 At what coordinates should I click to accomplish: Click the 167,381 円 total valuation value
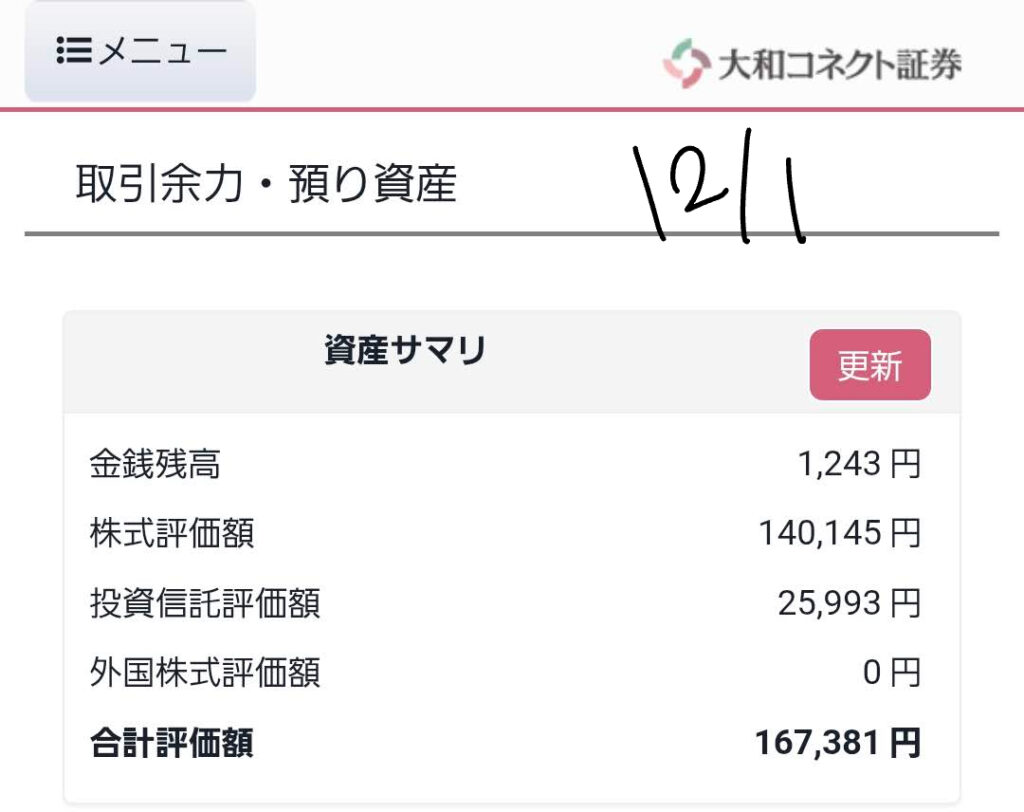click(837, 743)
